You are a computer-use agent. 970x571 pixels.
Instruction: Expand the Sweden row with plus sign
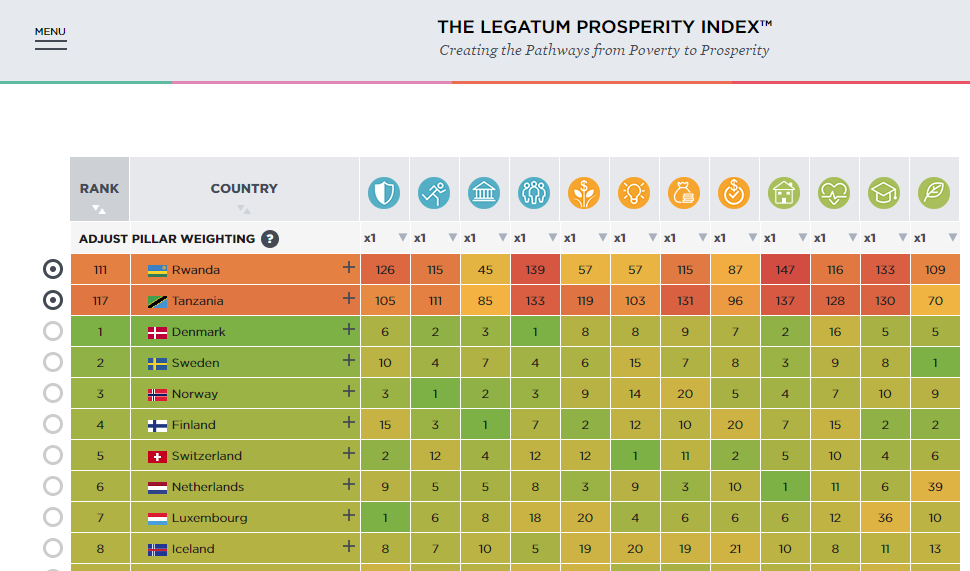348,361
